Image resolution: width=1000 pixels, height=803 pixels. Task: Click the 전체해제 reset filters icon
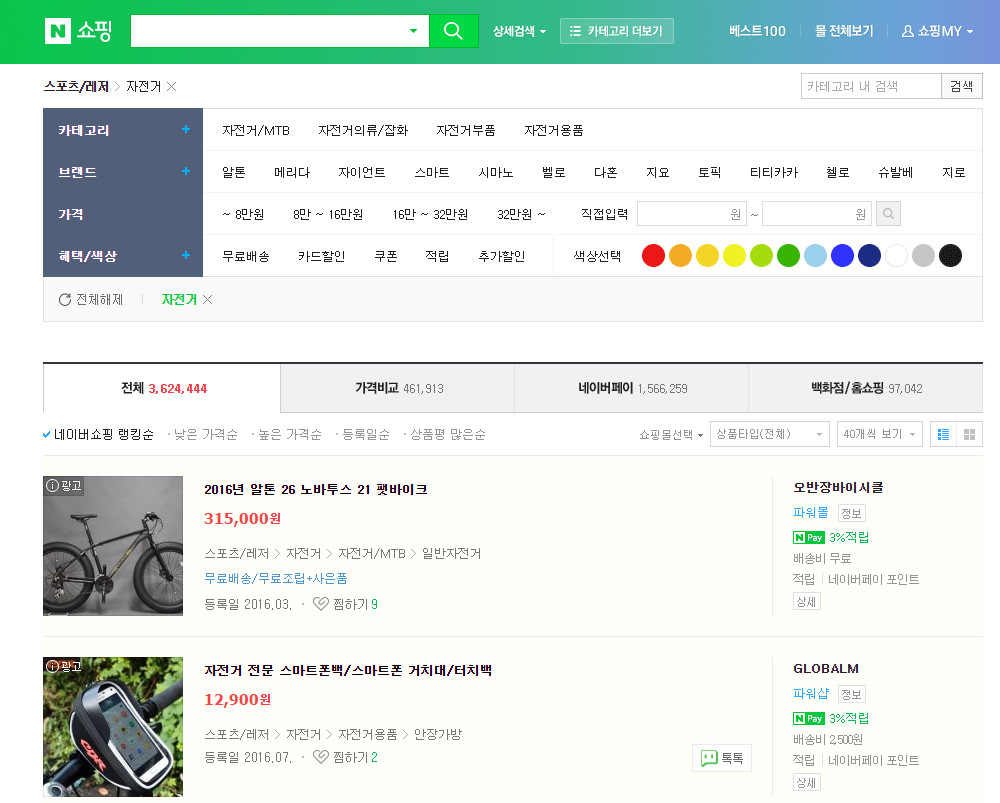[65, 300]
